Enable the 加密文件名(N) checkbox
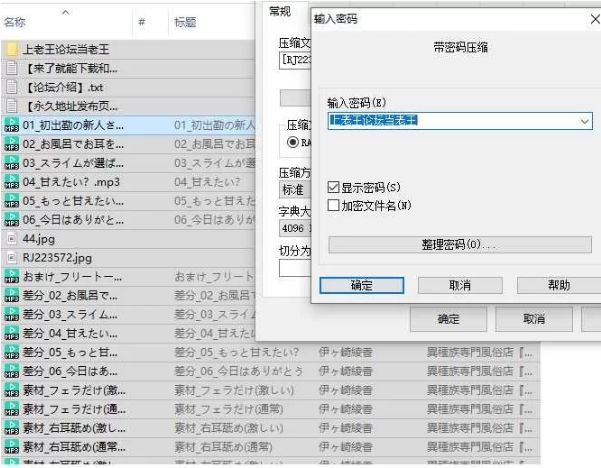Viewport: 601px width, 468px height. (x=333, y=205)
